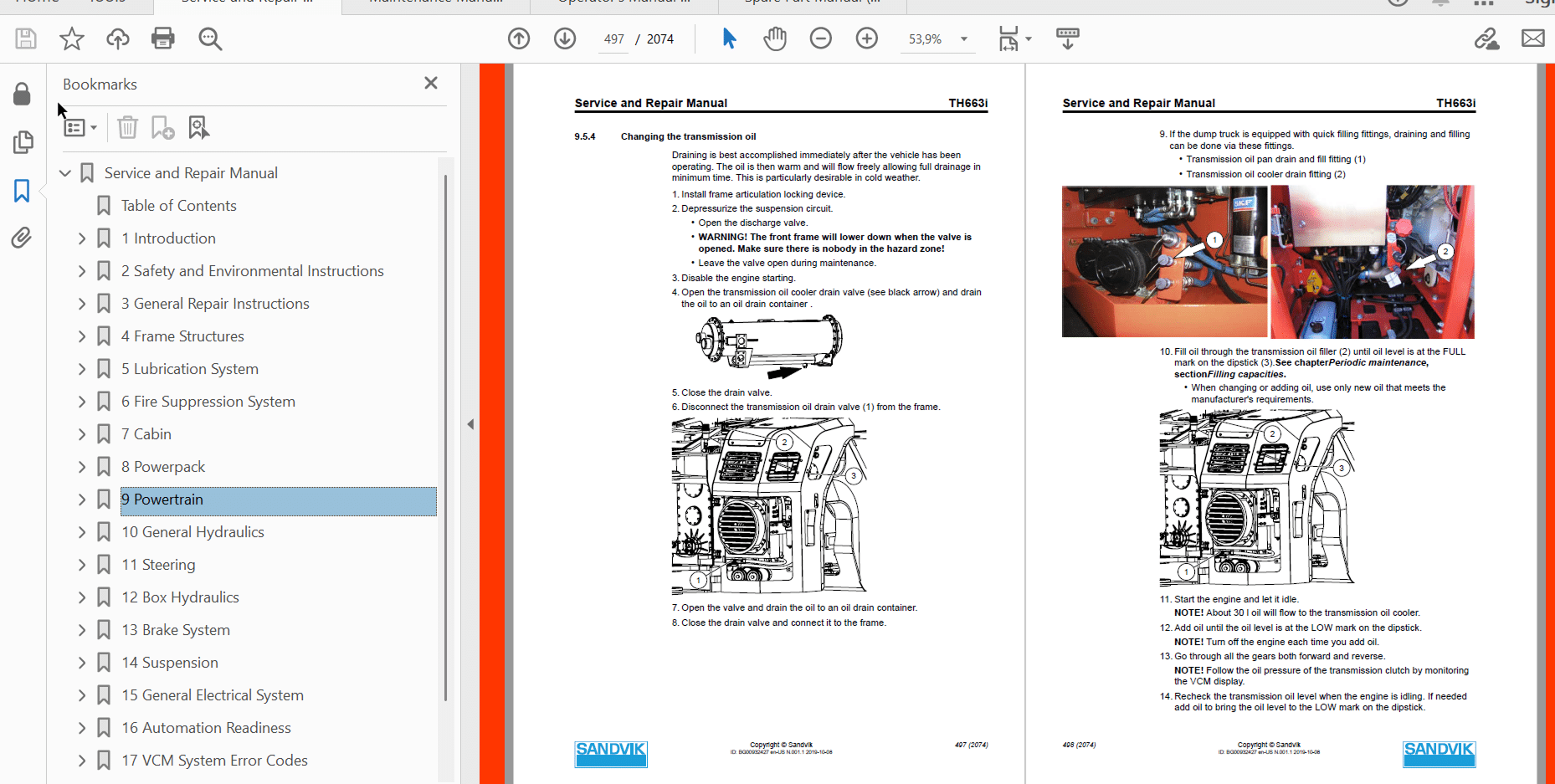Open the 11 Steering bookmark
Screen dimensions: 1555x784
point(158,565)
